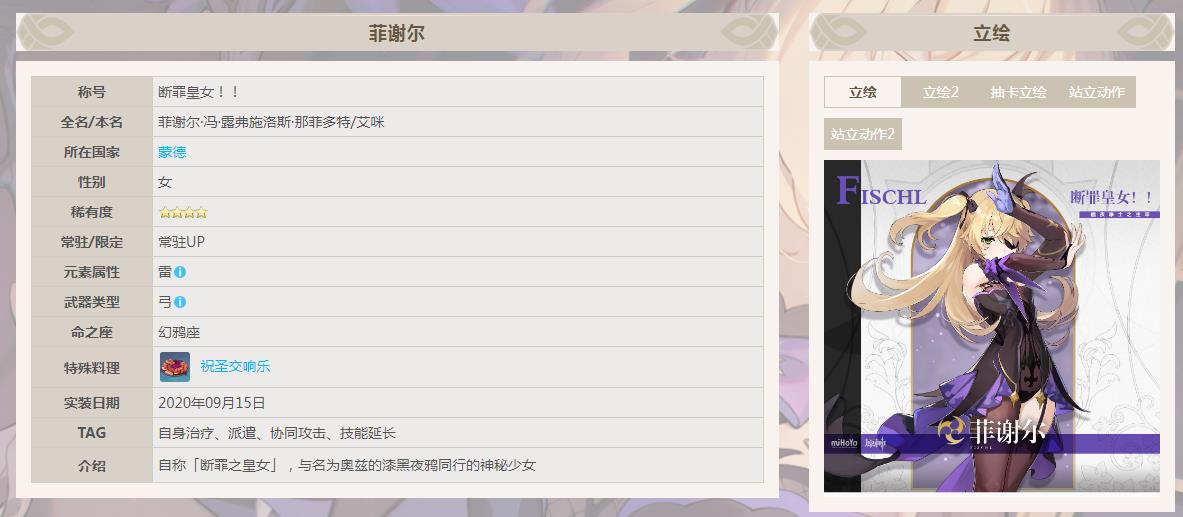Click the 2020年09月15日 release date cell
The width and height of the screenshot is (1183, 517).
(212, 403)
